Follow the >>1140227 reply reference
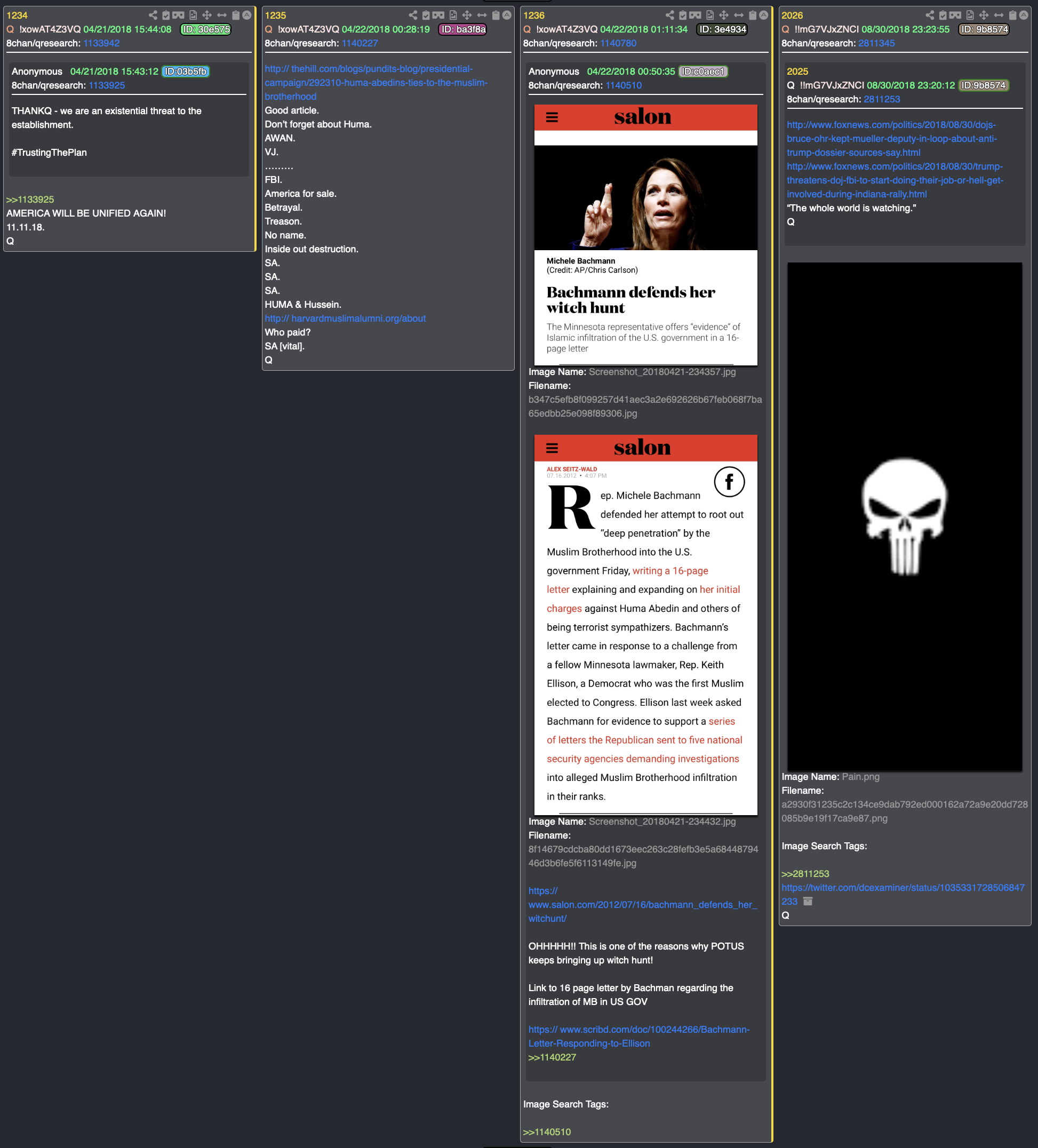This screenshot has height=1148, width=1038. tap(552, 1057)
